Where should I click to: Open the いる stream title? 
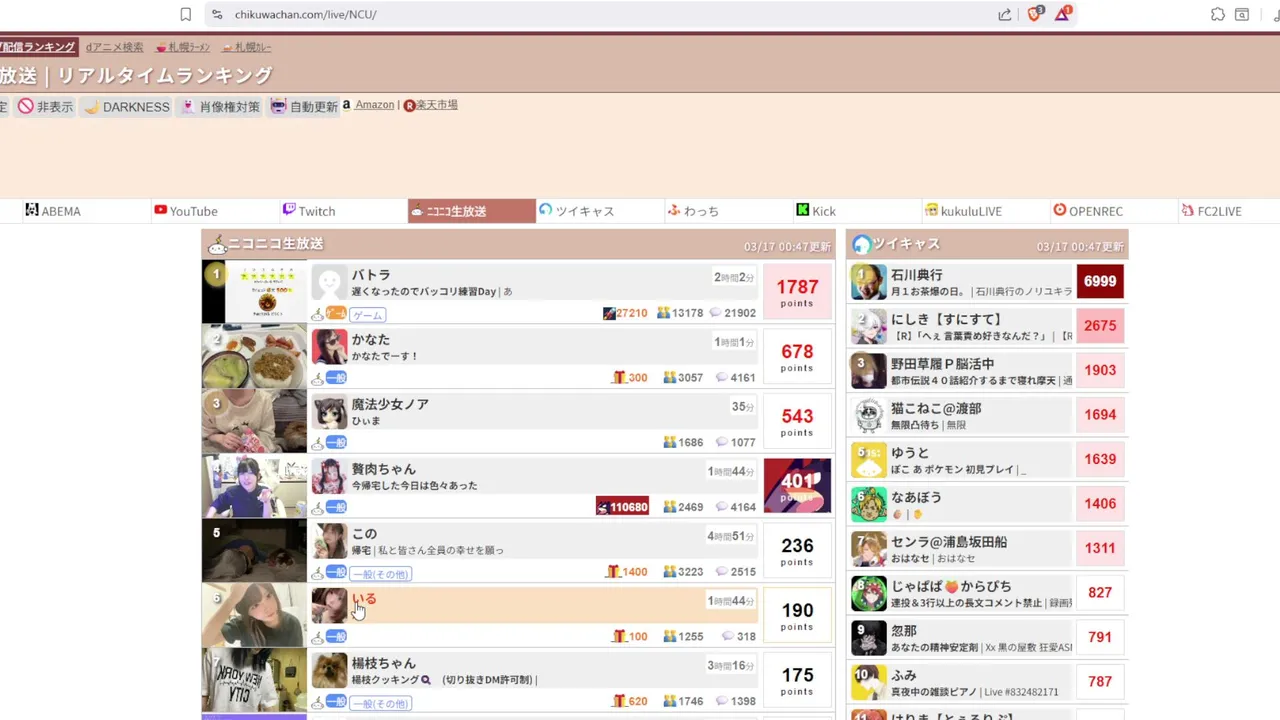pos(364,599)
